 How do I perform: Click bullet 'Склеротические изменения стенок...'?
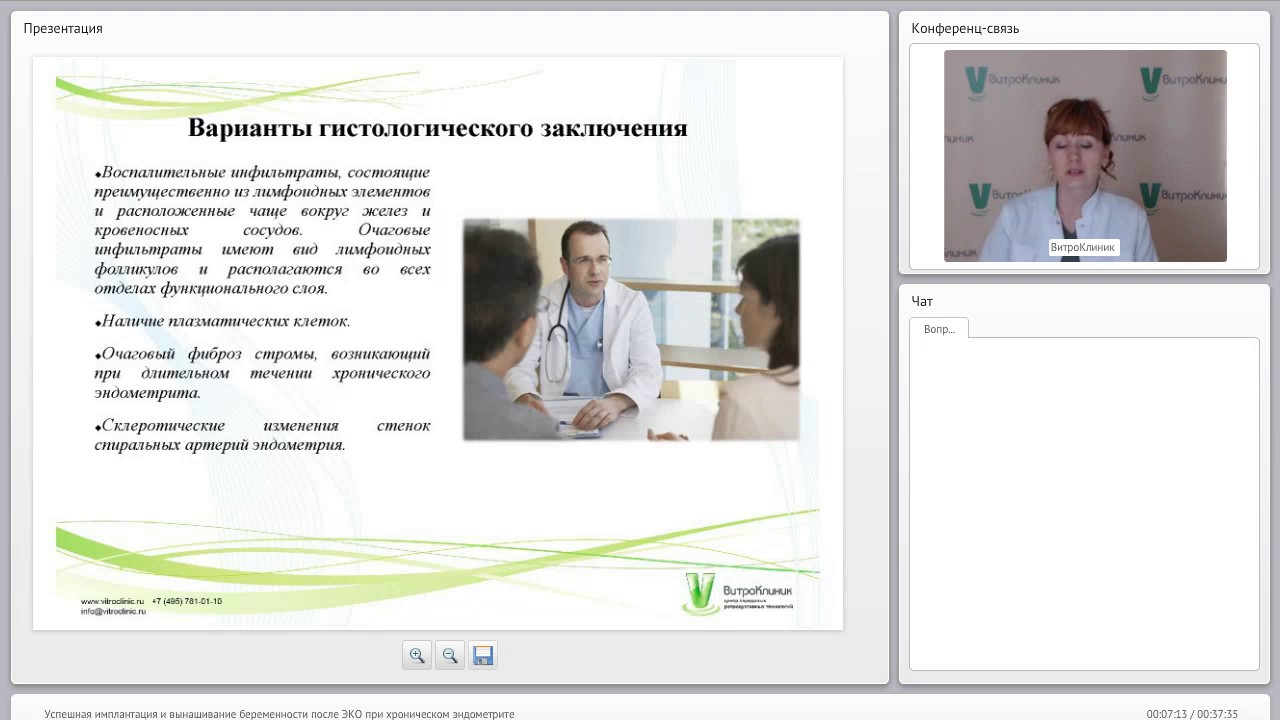[263, 435]
